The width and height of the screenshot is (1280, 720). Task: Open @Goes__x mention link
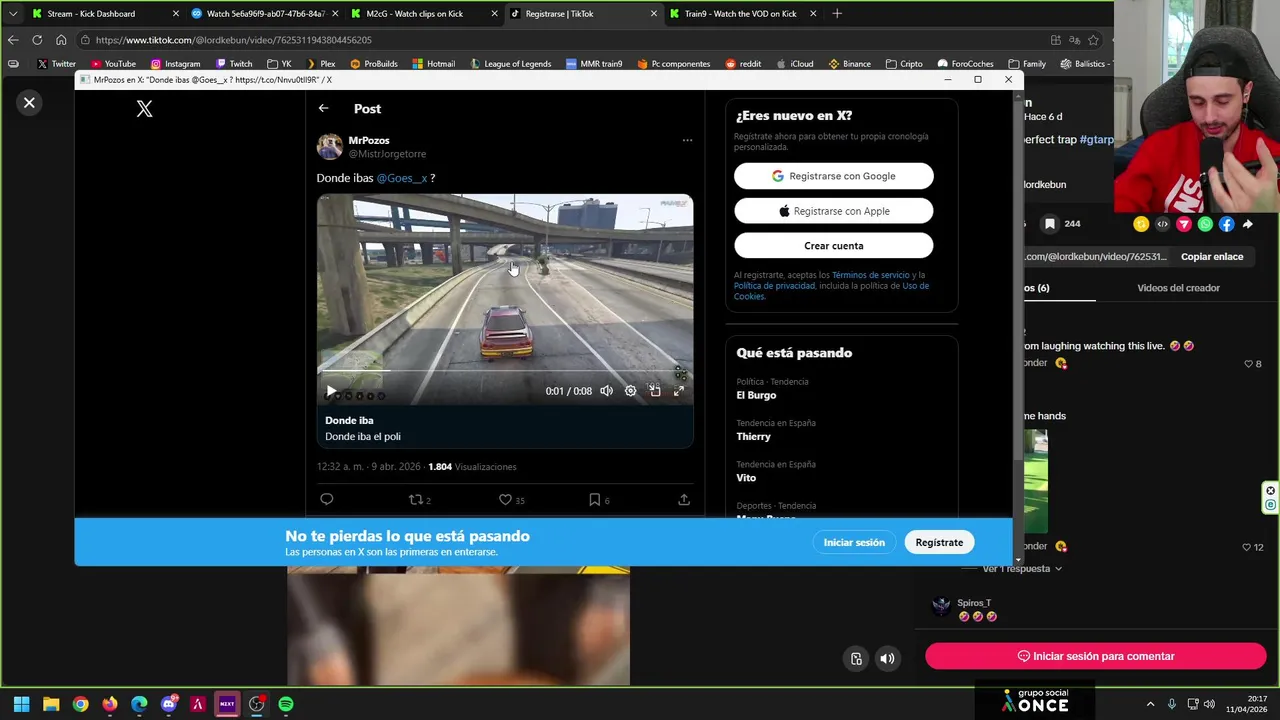[402, 178]
